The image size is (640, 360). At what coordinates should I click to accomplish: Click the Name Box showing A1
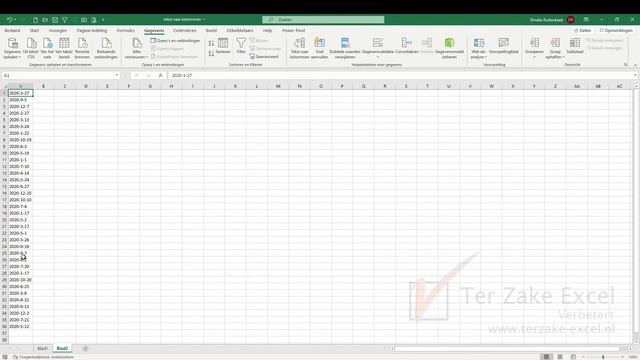[57, 76]
